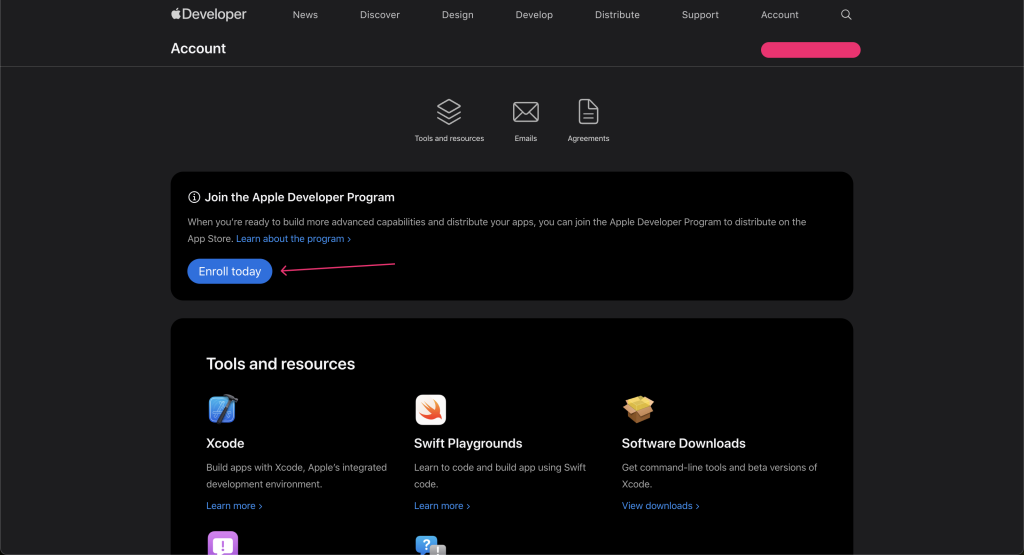The height and width of the screenshot is (555, 1024).
Task: Click the Emails label
Action: click(526, 138)
